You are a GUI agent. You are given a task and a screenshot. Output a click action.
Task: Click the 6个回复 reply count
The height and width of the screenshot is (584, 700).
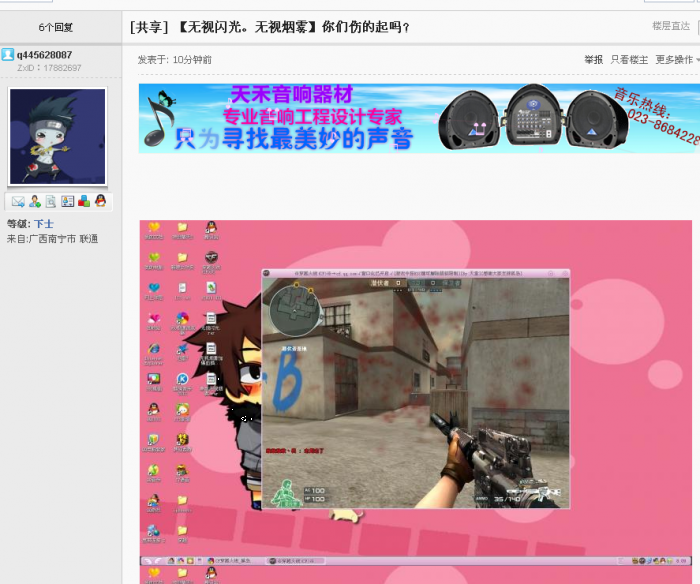point(56,27)
